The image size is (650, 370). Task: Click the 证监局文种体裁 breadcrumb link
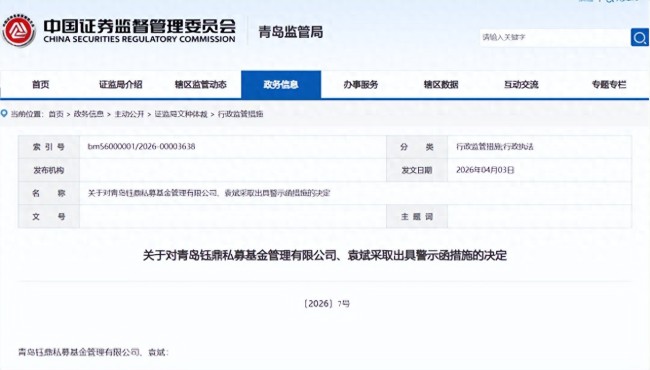pos(181,114)
